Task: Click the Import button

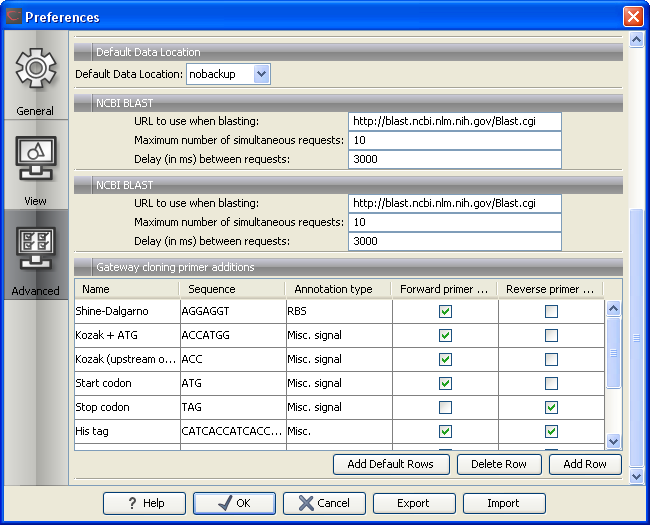Action: (x=504, y=503)
